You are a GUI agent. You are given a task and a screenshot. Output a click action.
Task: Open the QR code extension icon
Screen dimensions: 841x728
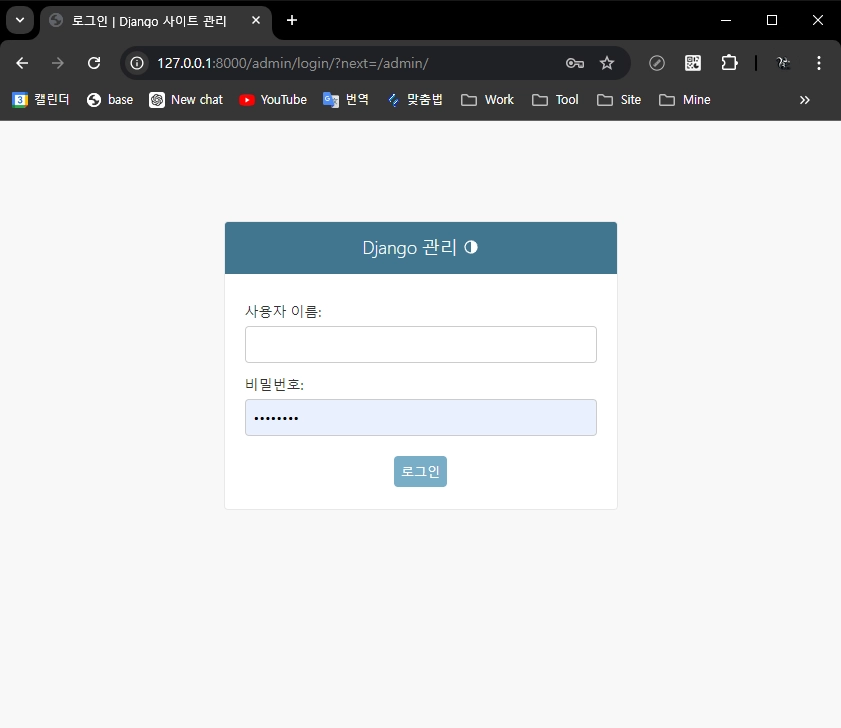tap(693, 63)
